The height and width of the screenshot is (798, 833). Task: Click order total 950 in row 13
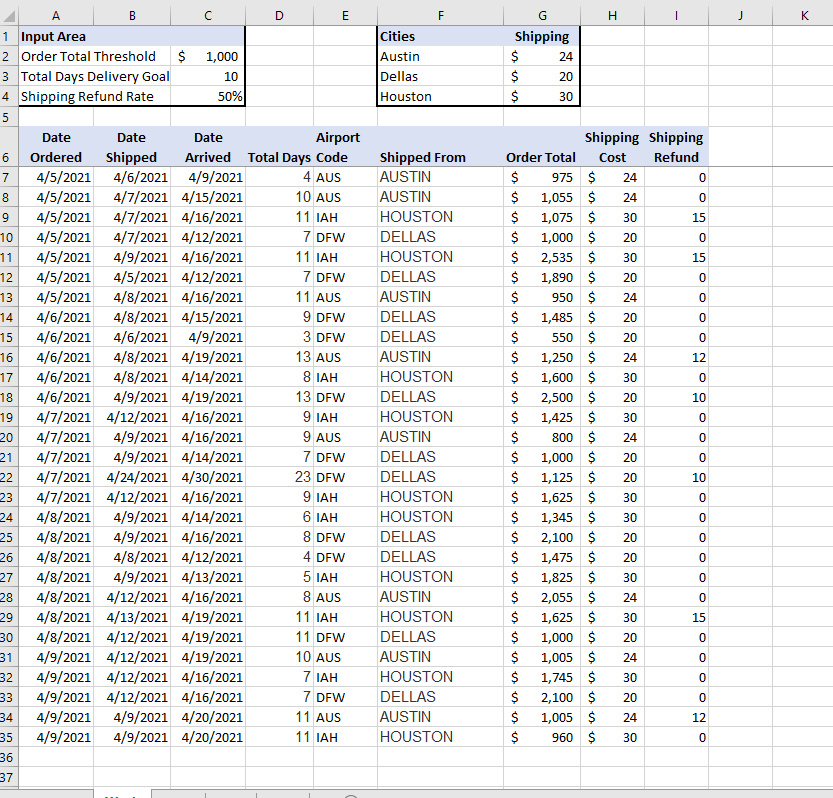click(x=542, y=298)
